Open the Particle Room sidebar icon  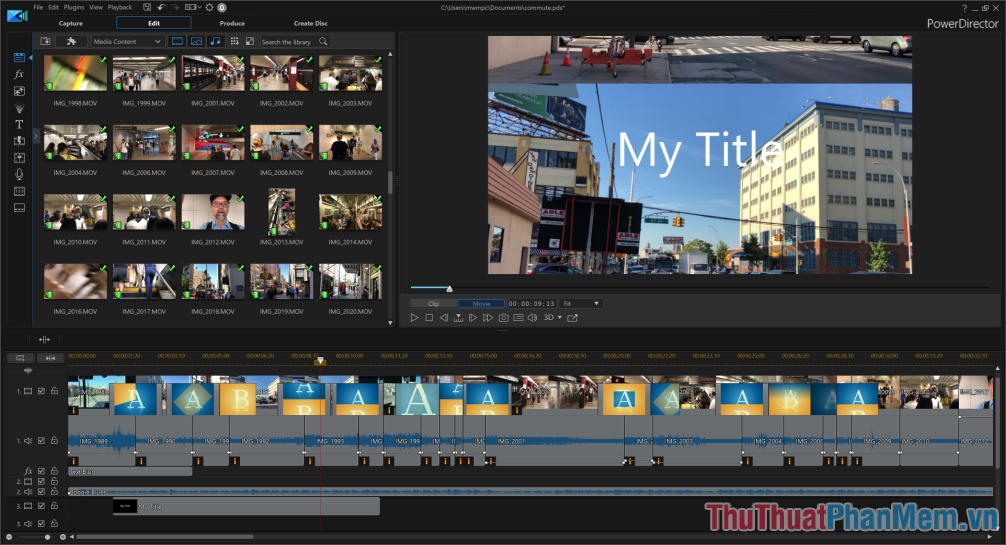tap(19, 108)
